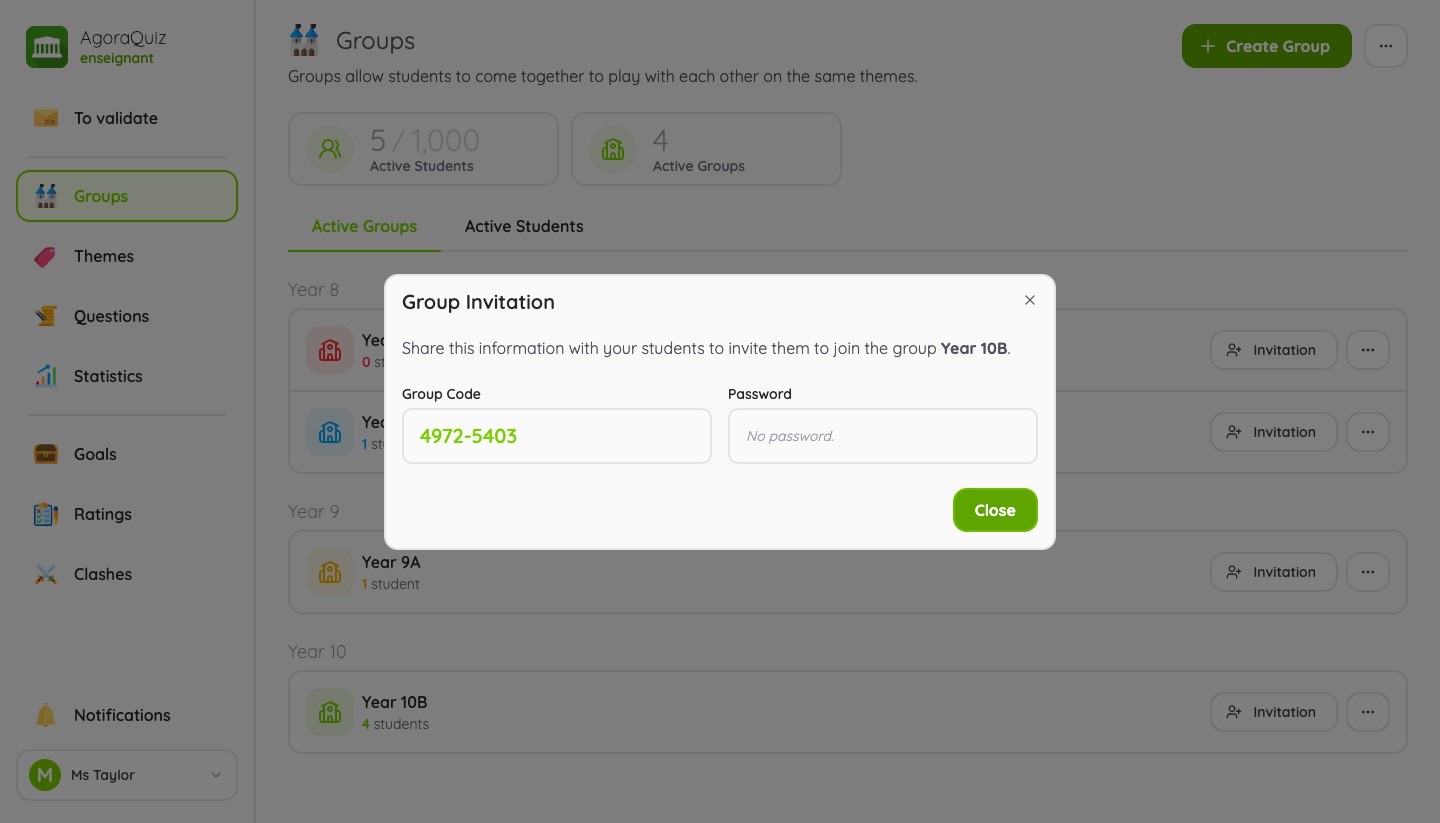Click the enseignant role label under AgoraQuiz
Image resolution: width=1440 pixels, height=823 pixels.
point(117,58)
